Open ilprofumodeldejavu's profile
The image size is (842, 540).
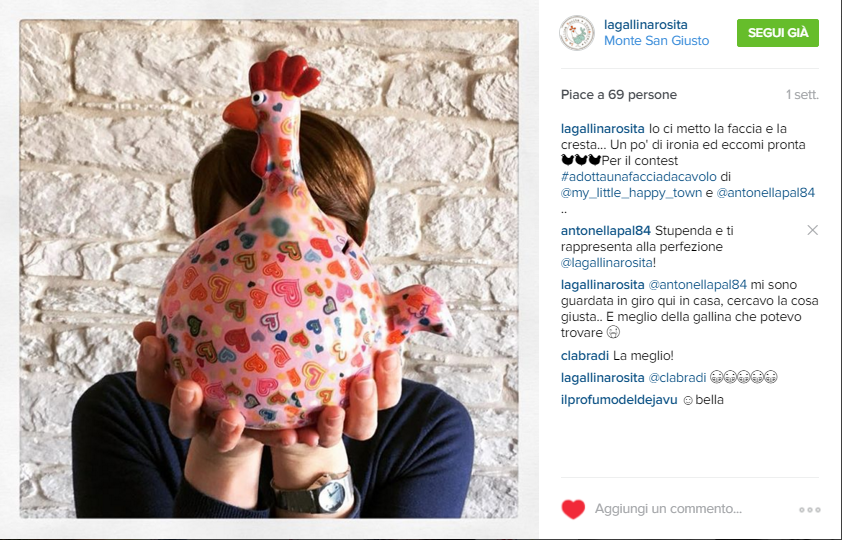point(619,400)
